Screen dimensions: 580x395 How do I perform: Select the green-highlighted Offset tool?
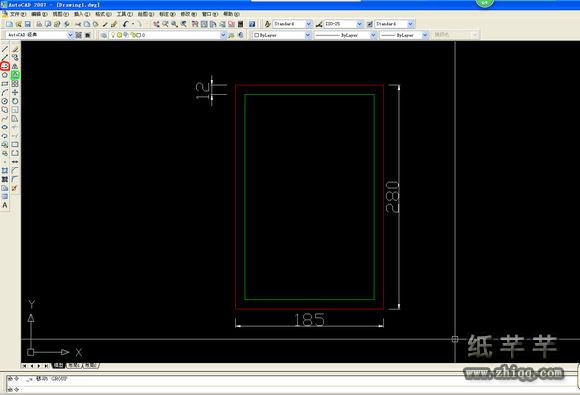point(15,75)
